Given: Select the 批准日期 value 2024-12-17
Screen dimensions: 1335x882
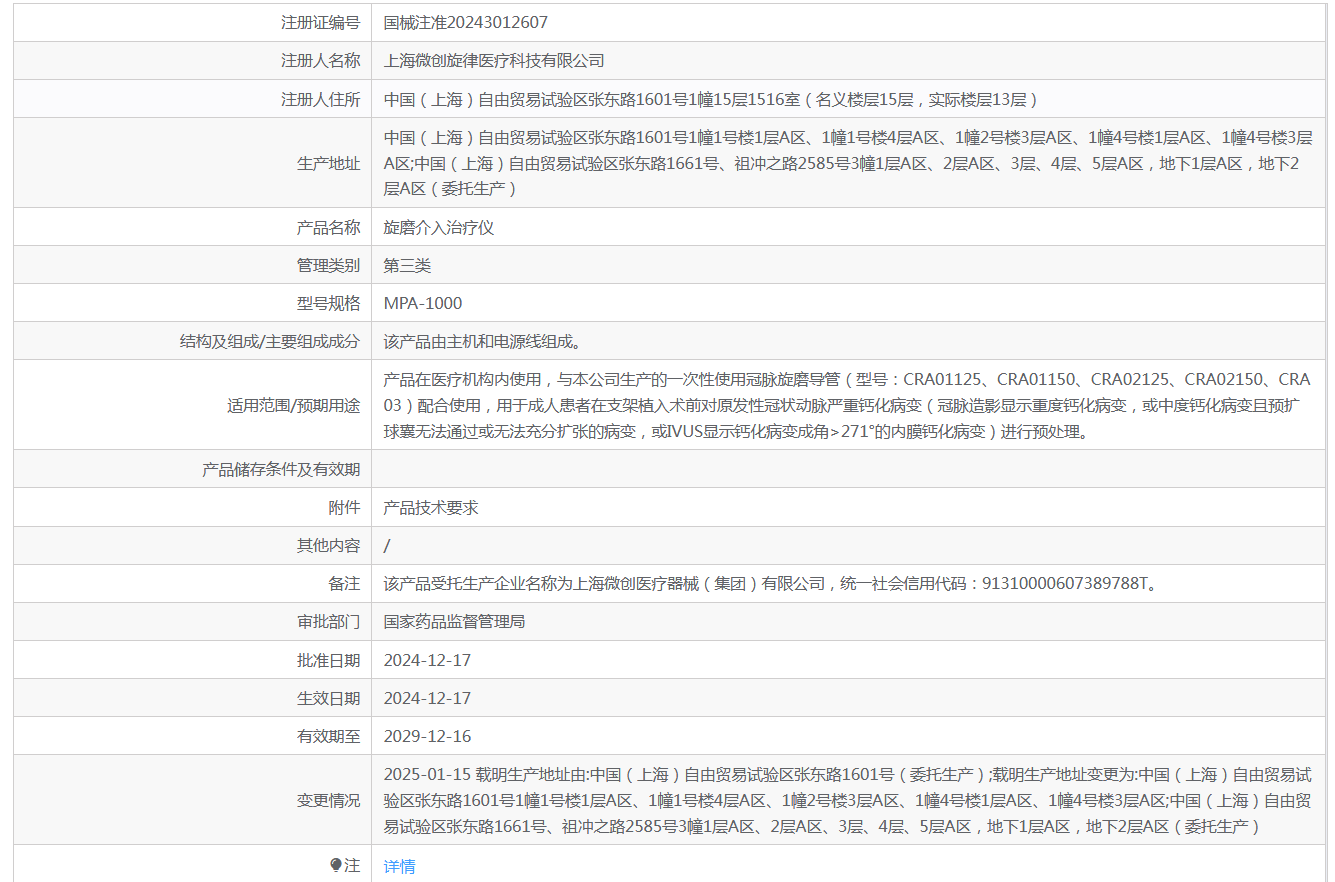Looking at the screenshot, I should (427, 660).
